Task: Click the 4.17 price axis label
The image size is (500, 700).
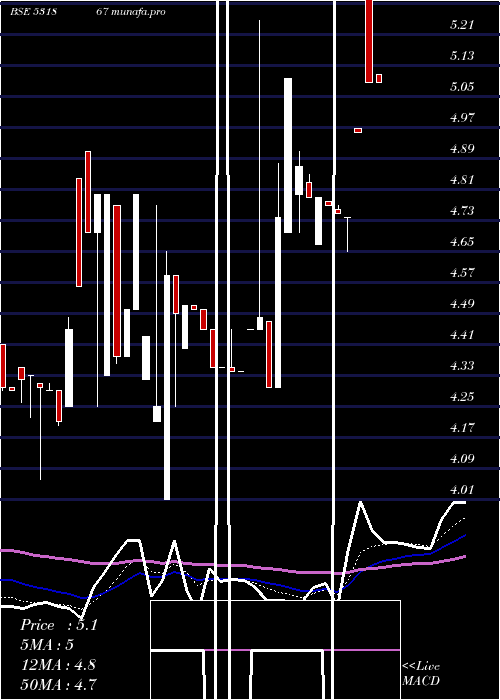Action: (x=461, y=428)
